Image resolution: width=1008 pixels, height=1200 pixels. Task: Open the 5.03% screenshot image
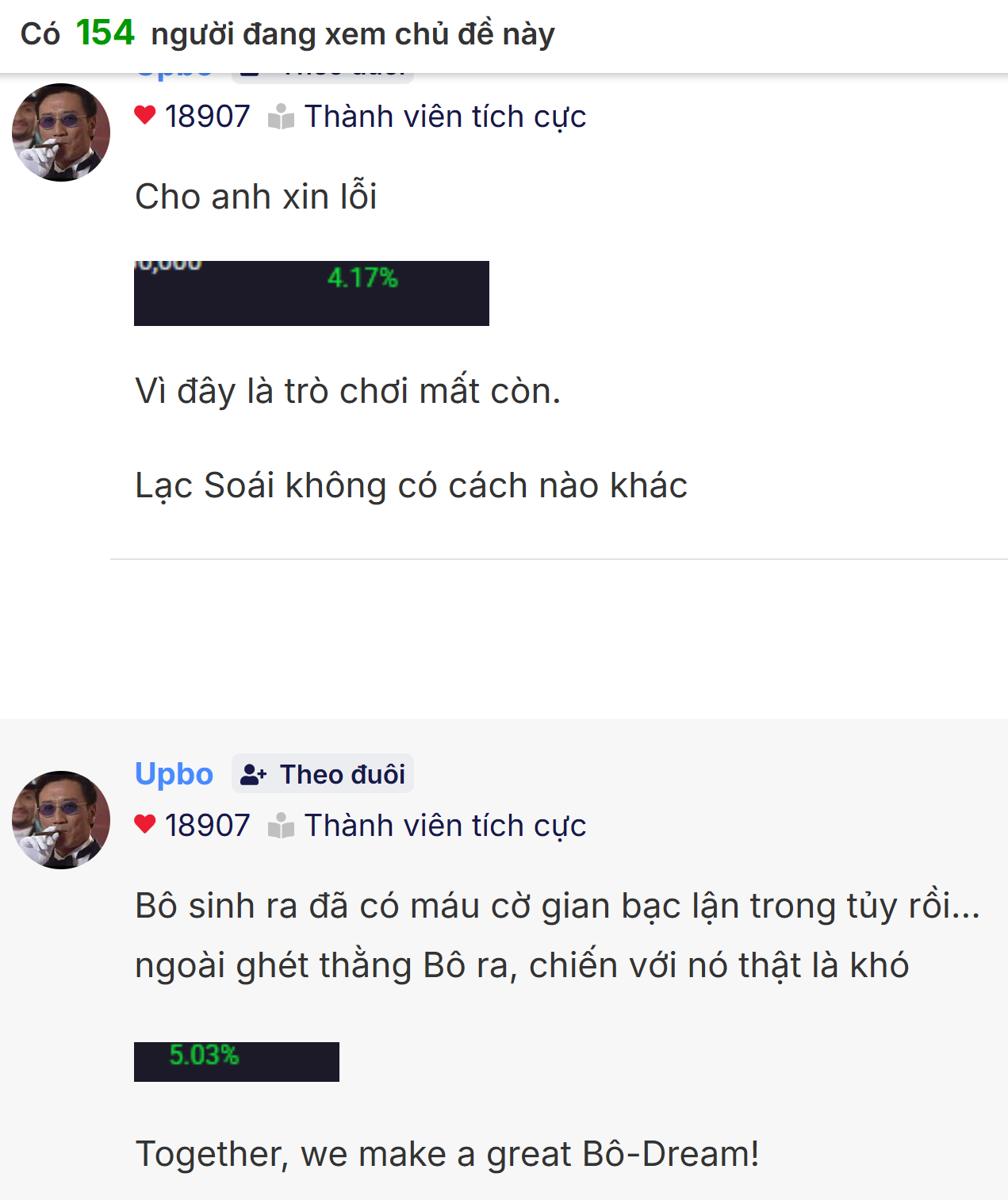236,1061
